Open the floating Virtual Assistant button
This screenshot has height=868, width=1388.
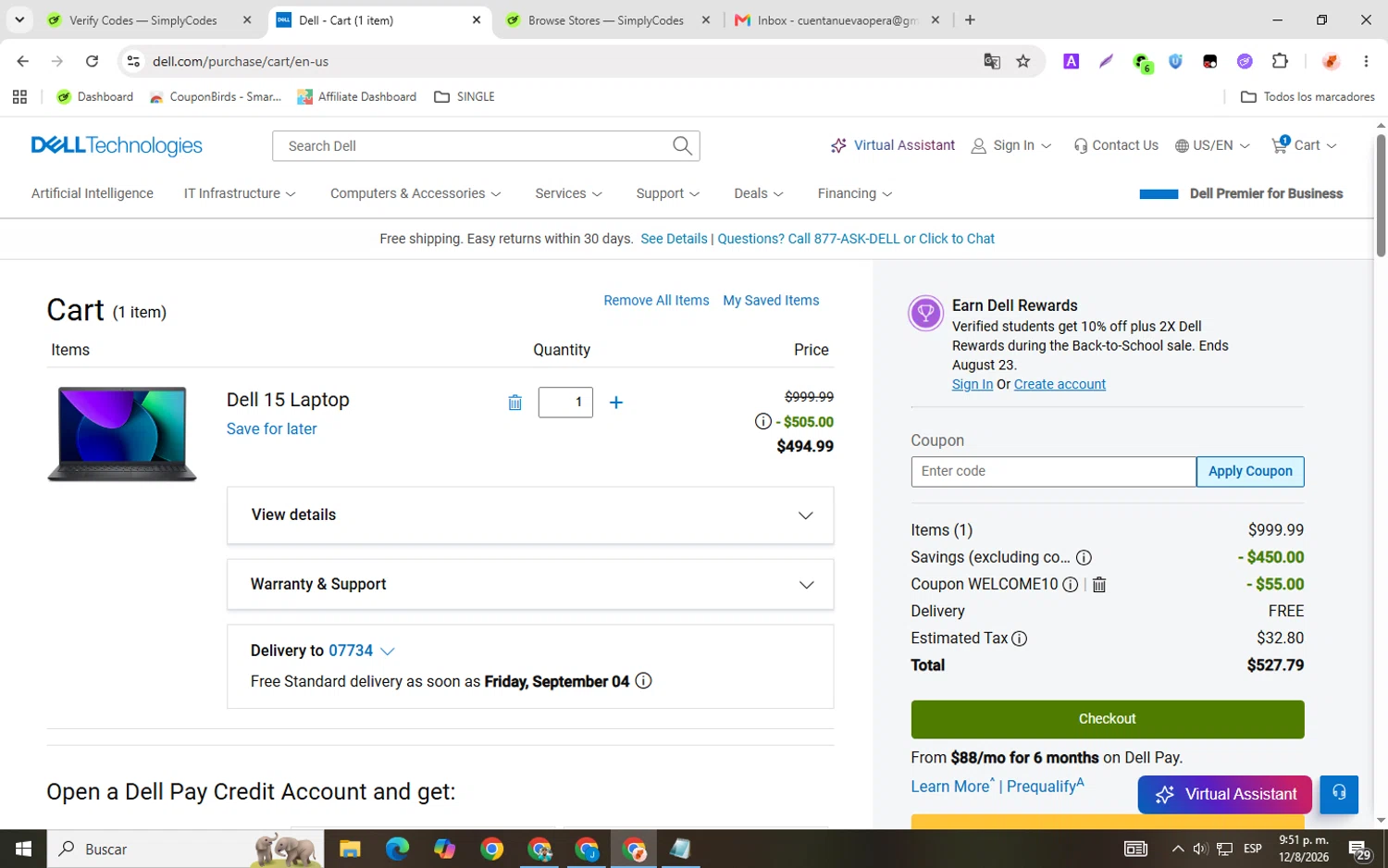(1225, 794)
